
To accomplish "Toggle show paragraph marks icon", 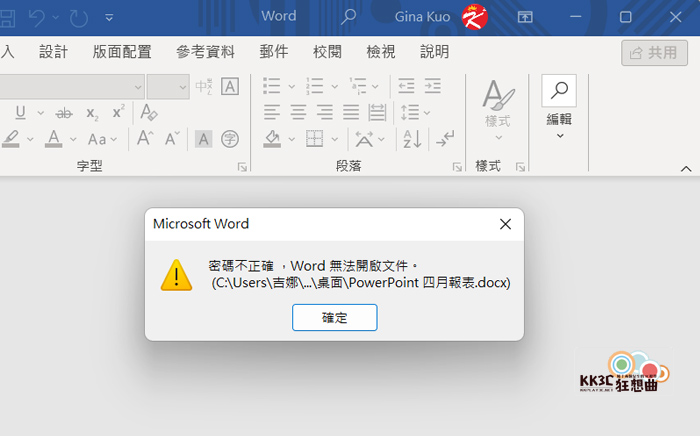I will tap(445, 139).
